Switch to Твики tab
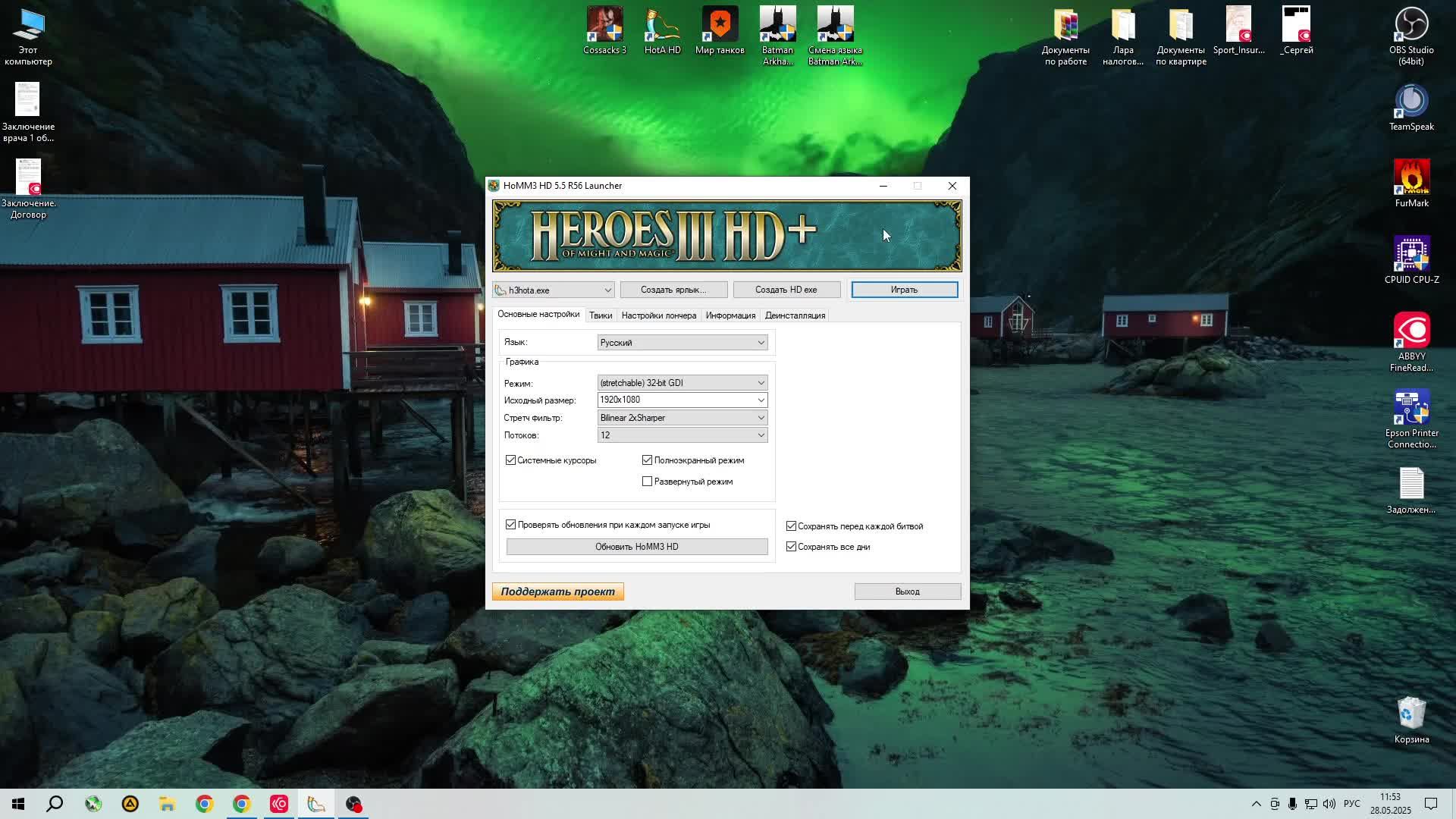 [601, 315]
